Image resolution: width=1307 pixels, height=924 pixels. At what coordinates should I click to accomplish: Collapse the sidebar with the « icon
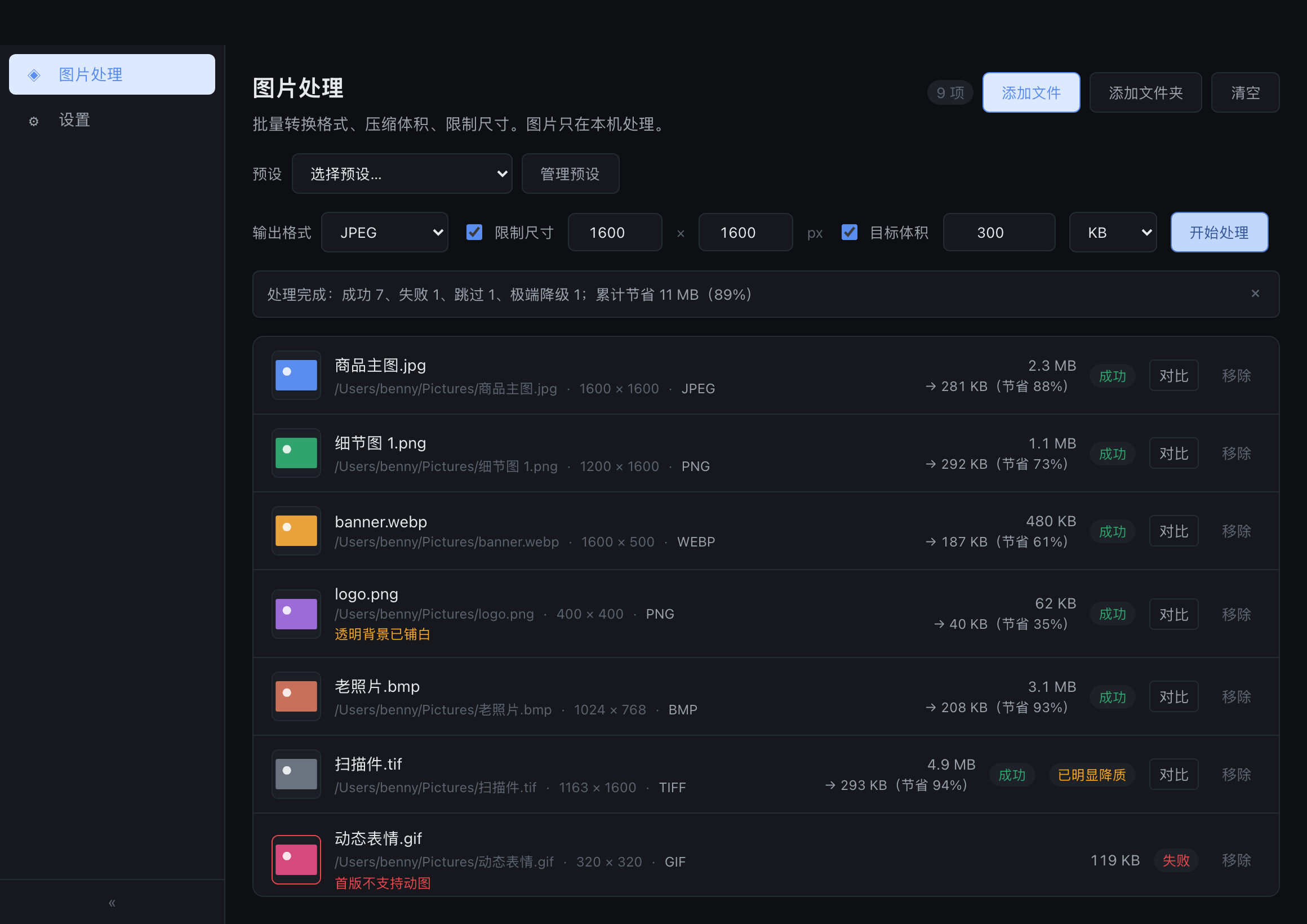pos(112,903)
